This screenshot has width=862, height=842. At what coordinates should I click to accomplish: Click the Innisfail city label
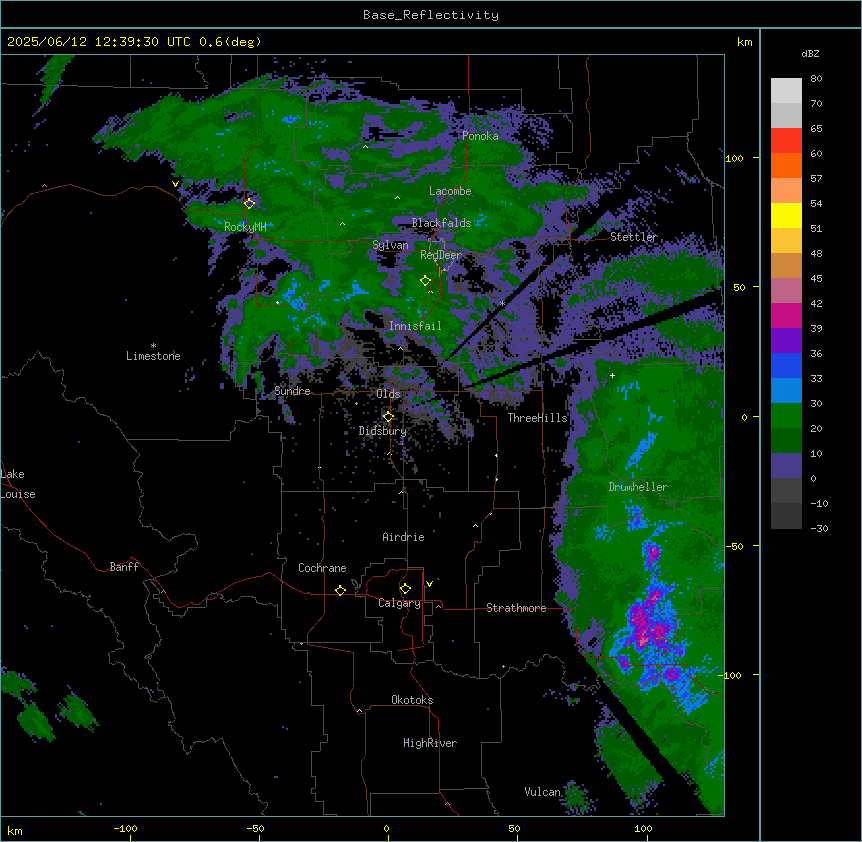415,326
